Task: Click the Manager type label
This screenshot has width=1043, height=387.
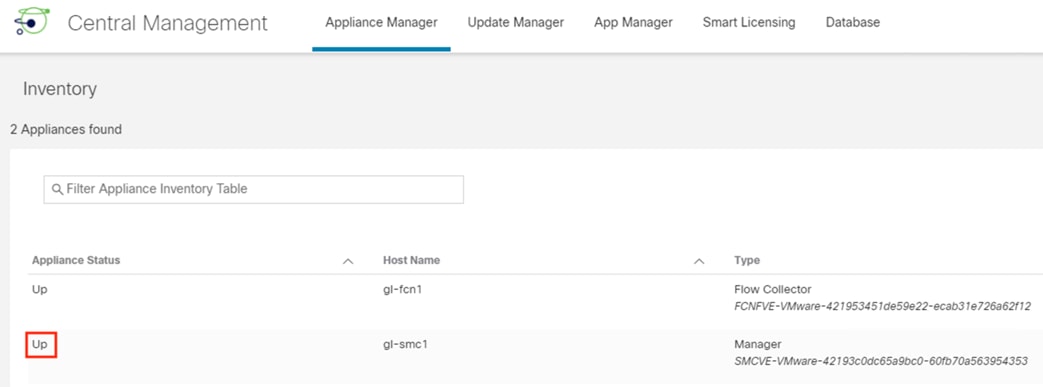Action: click(x=758, y=344)
